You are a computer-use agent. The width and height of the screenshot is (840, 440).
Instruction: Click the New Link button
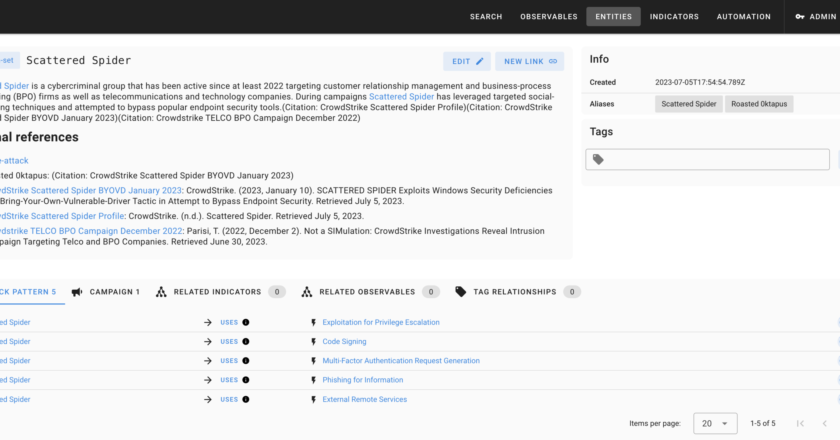529,61
